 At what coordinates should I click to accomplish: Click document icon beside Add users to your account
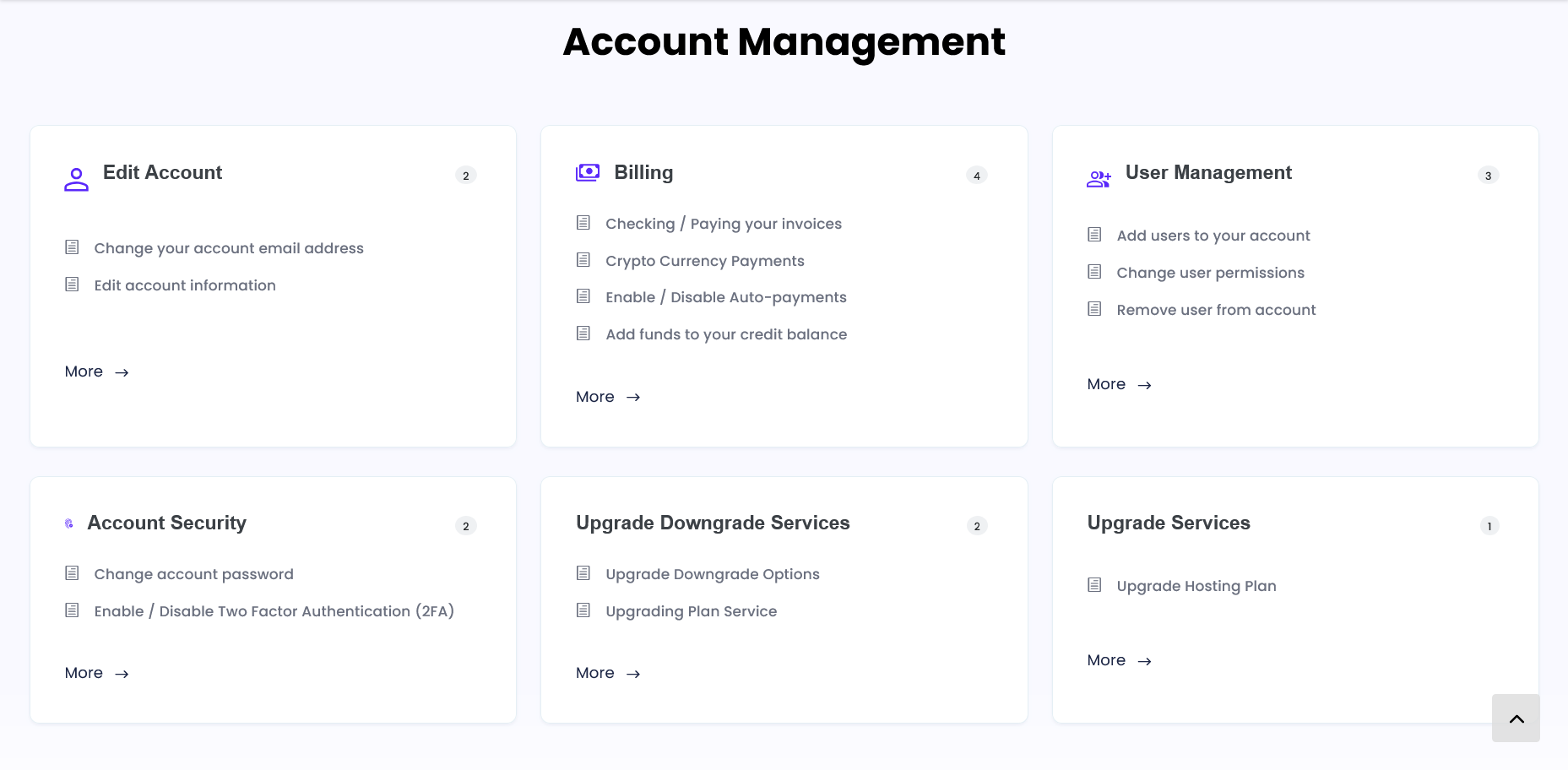(x=1094, y=235)
